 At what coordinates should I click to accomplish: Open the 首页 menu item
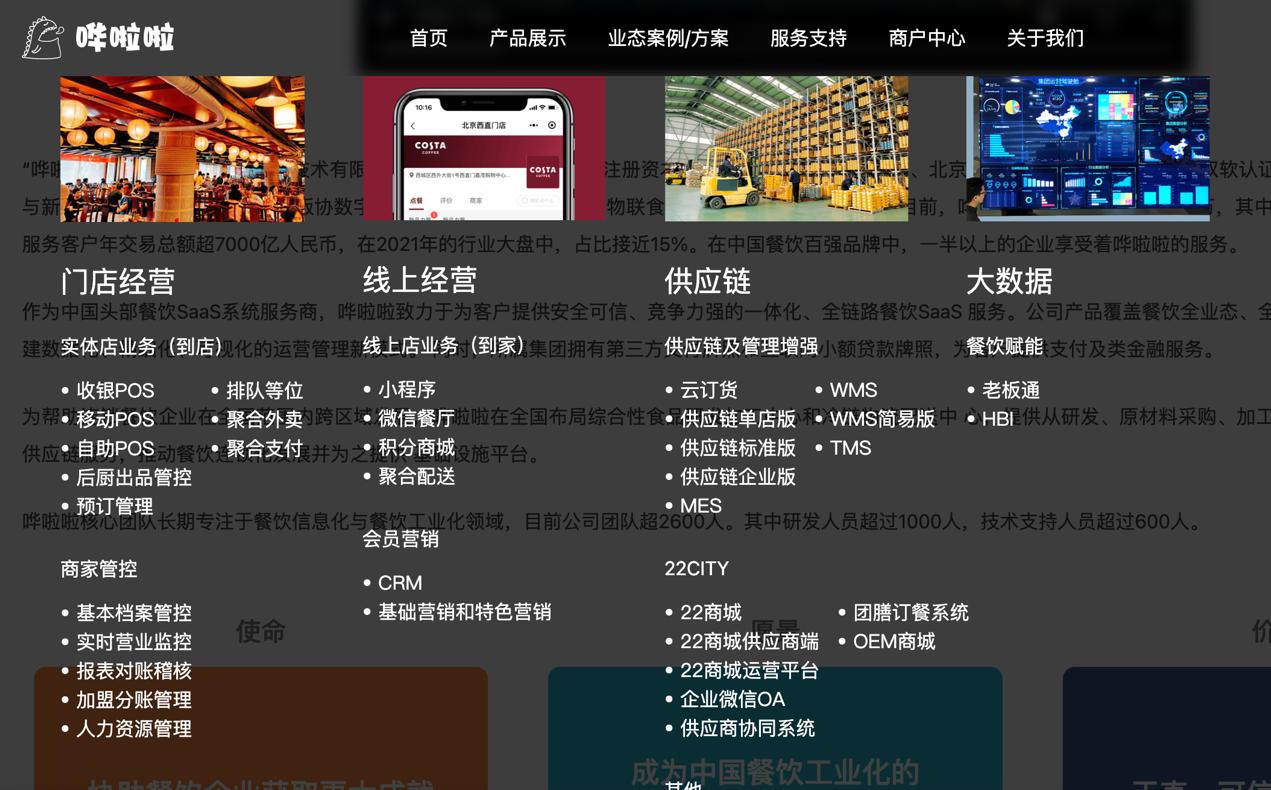click(429, 38)
